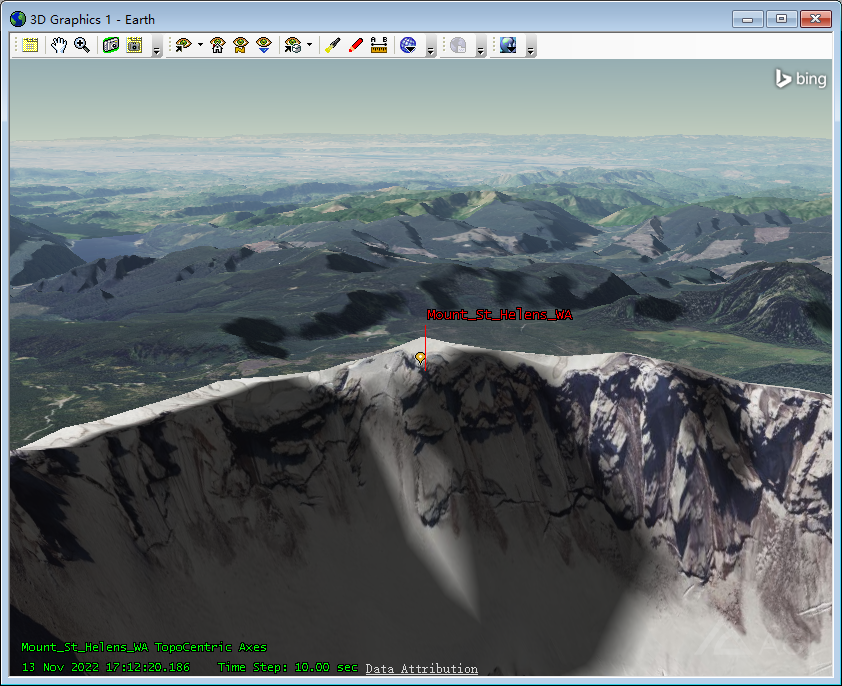The height and width of the screenshot is (686, 842).
Task: Open toolbar options after the blue globe icon
Action: (430, 49)
